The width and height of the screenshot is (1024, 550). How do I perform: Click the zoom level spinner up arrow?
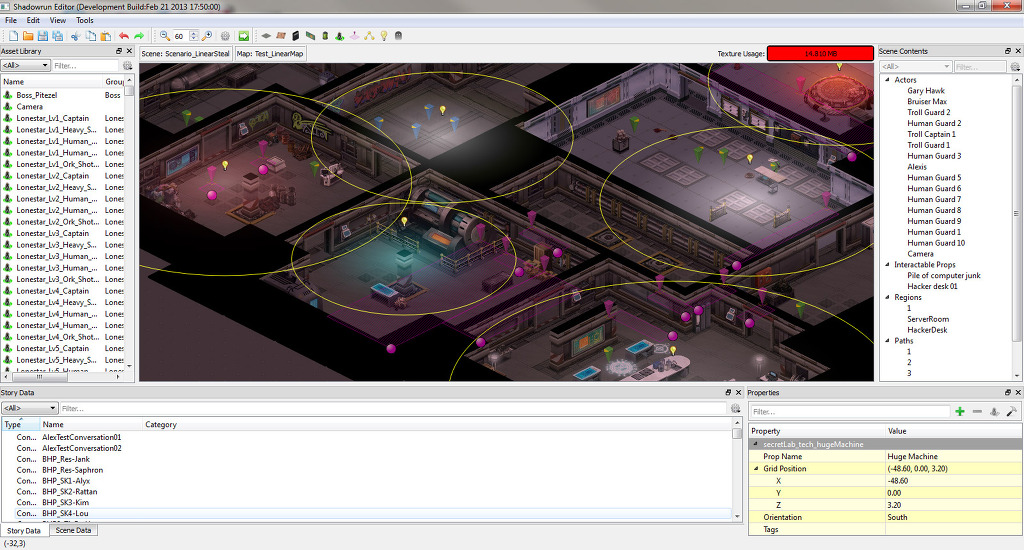tap(194, 33)
